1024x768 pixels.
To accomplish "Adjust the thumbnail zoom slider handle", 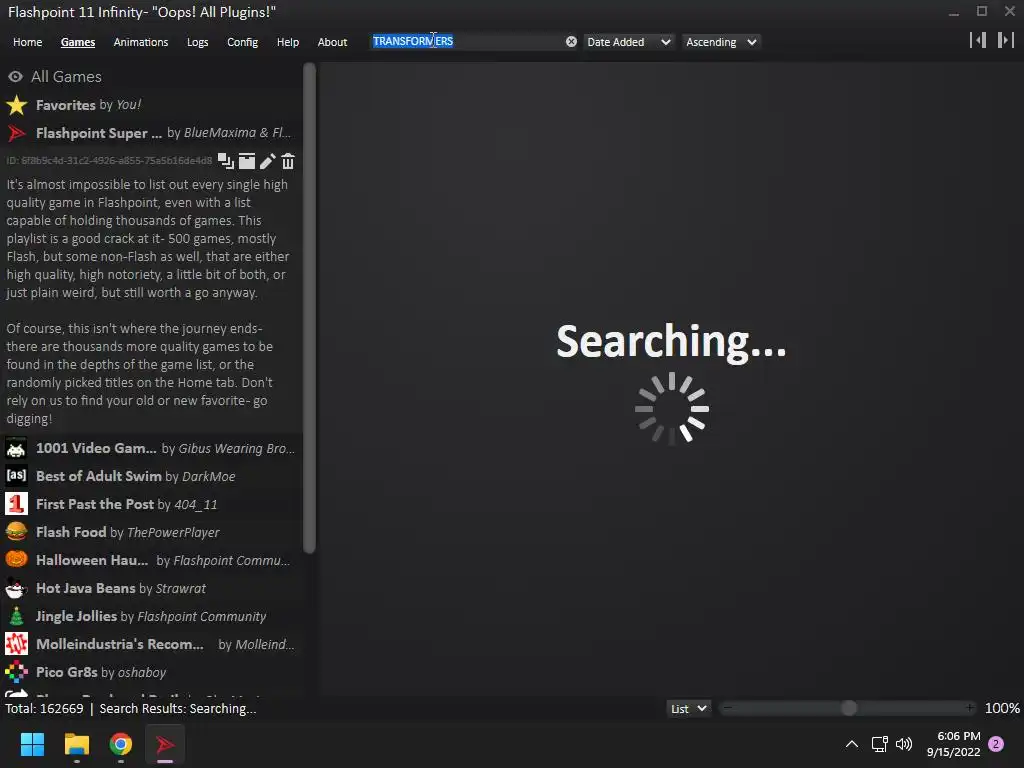I will (x=848, y=708).
